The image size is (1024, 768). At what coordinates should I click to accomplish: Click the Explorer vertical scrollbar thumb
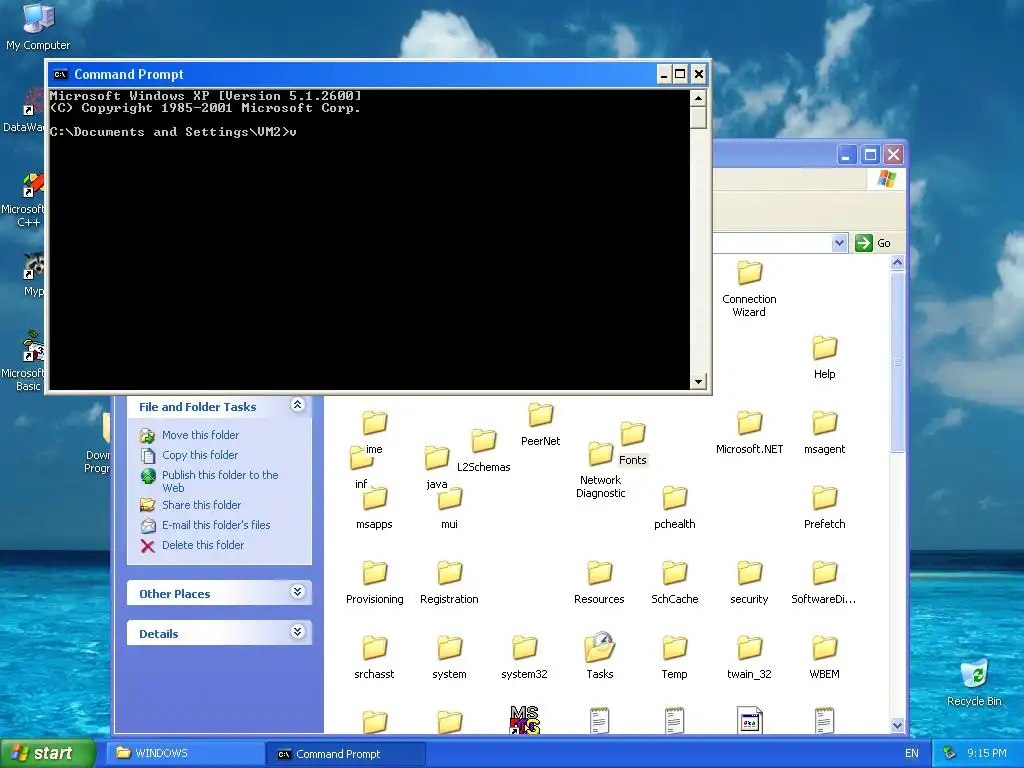[x=897, y=361]
